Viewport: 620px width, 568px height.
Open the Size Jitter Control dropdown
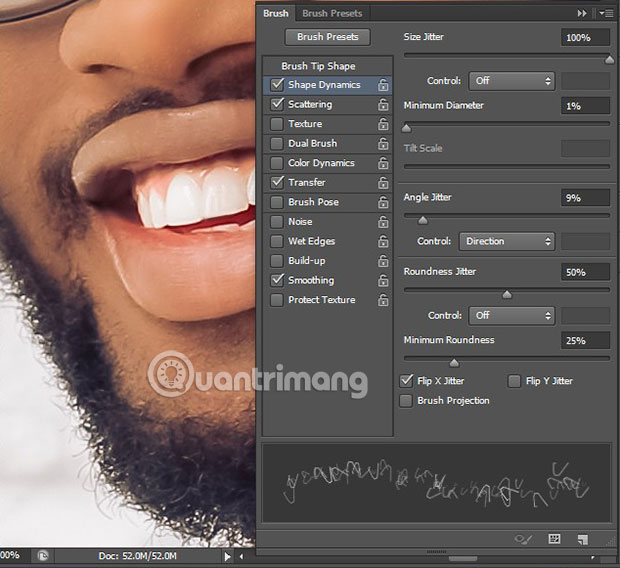[512, 81]
